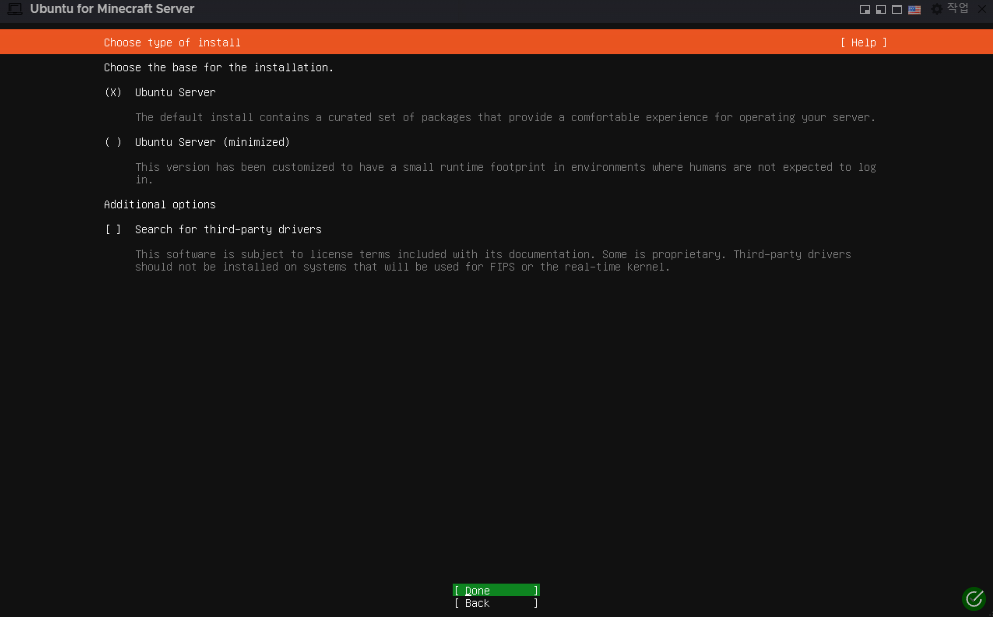This screenshot has width=993, height=617.
Task: Switch console to full window view icon
Action: tap(897, 9)
